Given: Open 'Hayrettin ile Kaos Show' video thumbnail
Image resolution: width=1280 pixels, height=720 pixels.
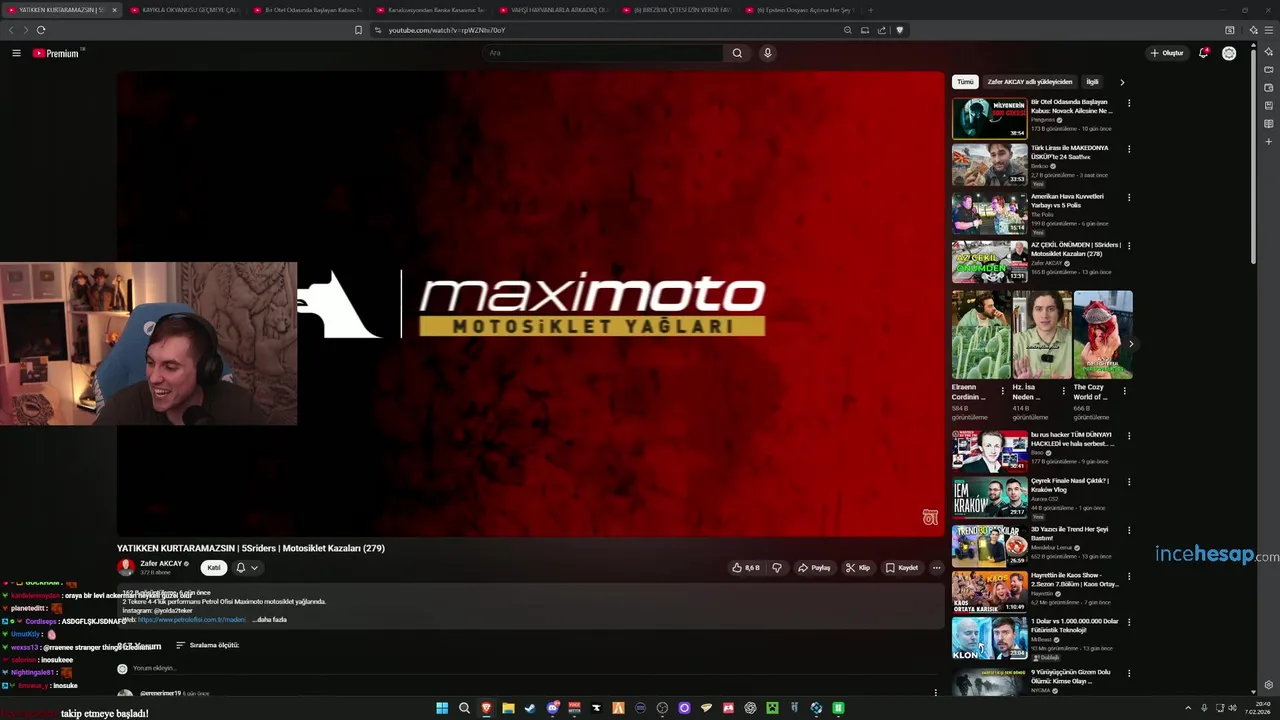Looking at the screenshot, I should pyautogui.click(x=989, y=591).
